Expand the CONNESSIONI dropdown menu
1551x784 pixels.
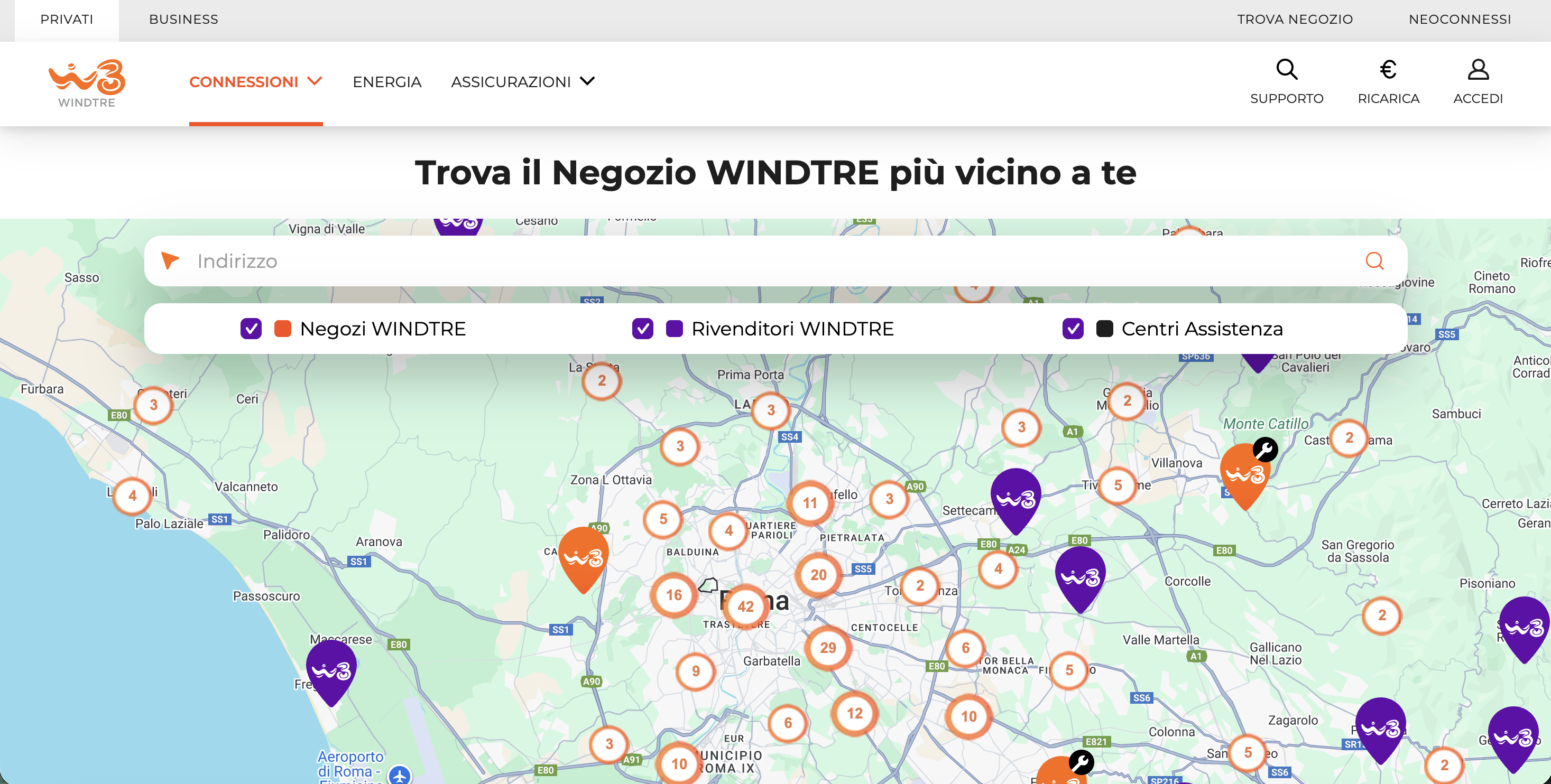tap(244, 82)
